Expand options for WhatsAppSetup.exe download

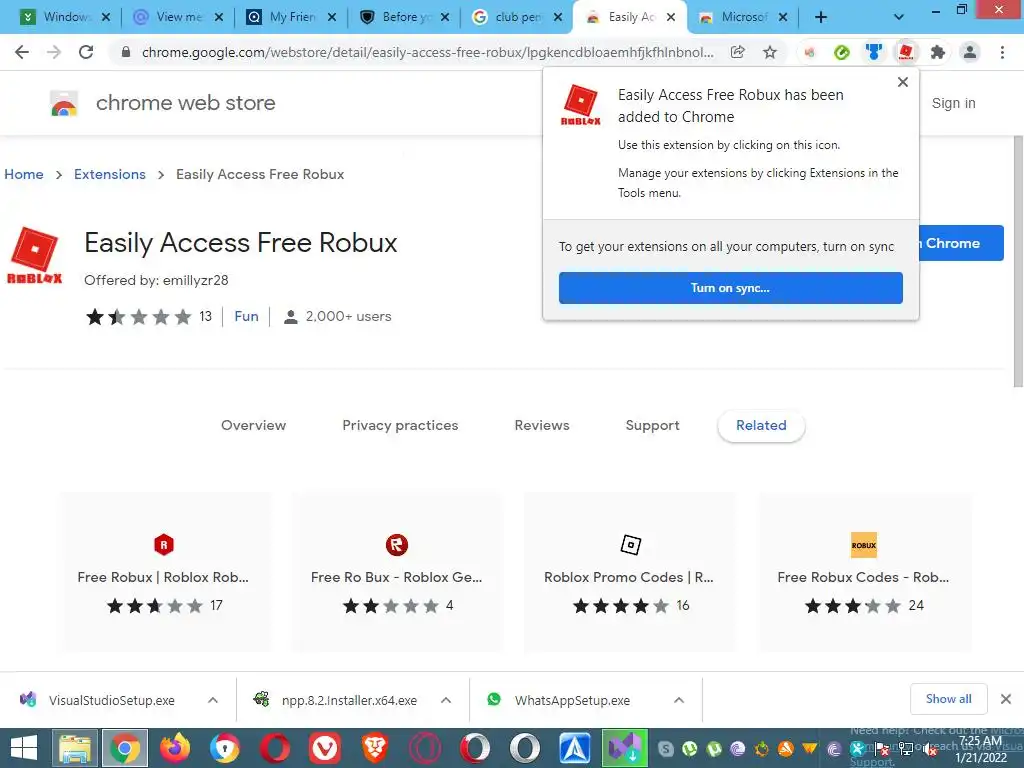coord(679,700)
